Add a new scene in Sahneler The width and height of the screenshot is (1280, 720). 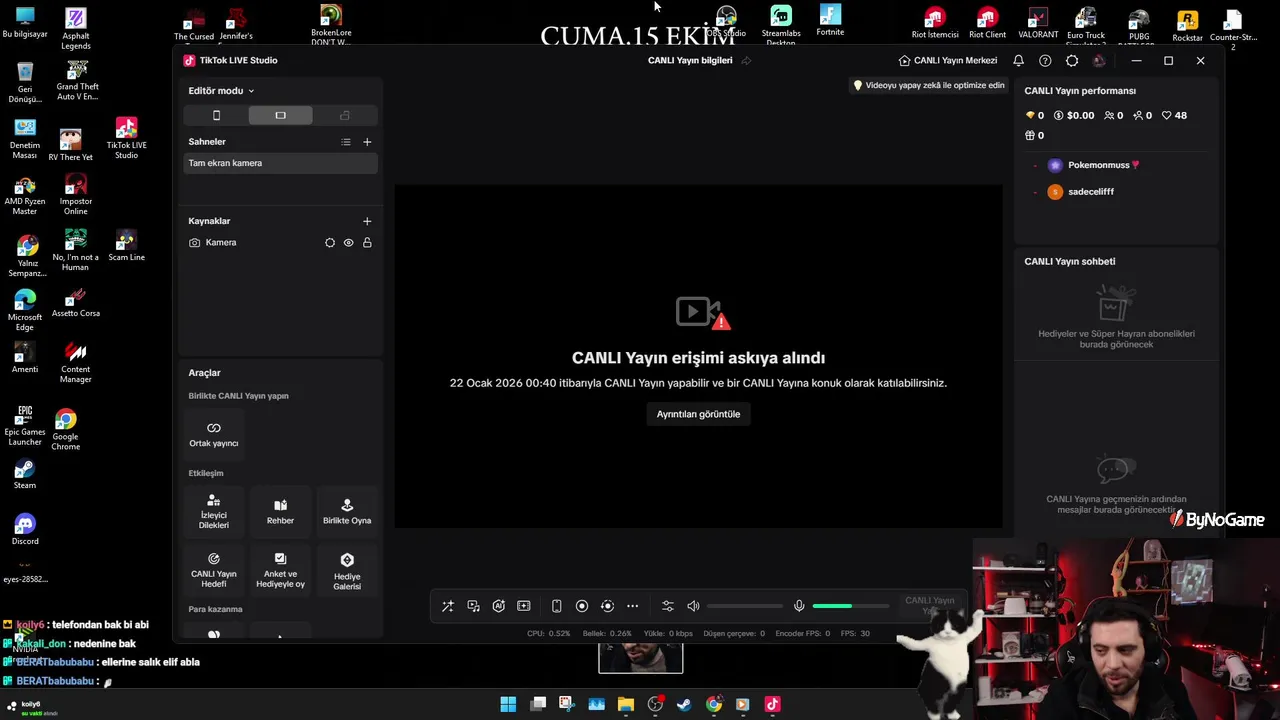point(367,142)
